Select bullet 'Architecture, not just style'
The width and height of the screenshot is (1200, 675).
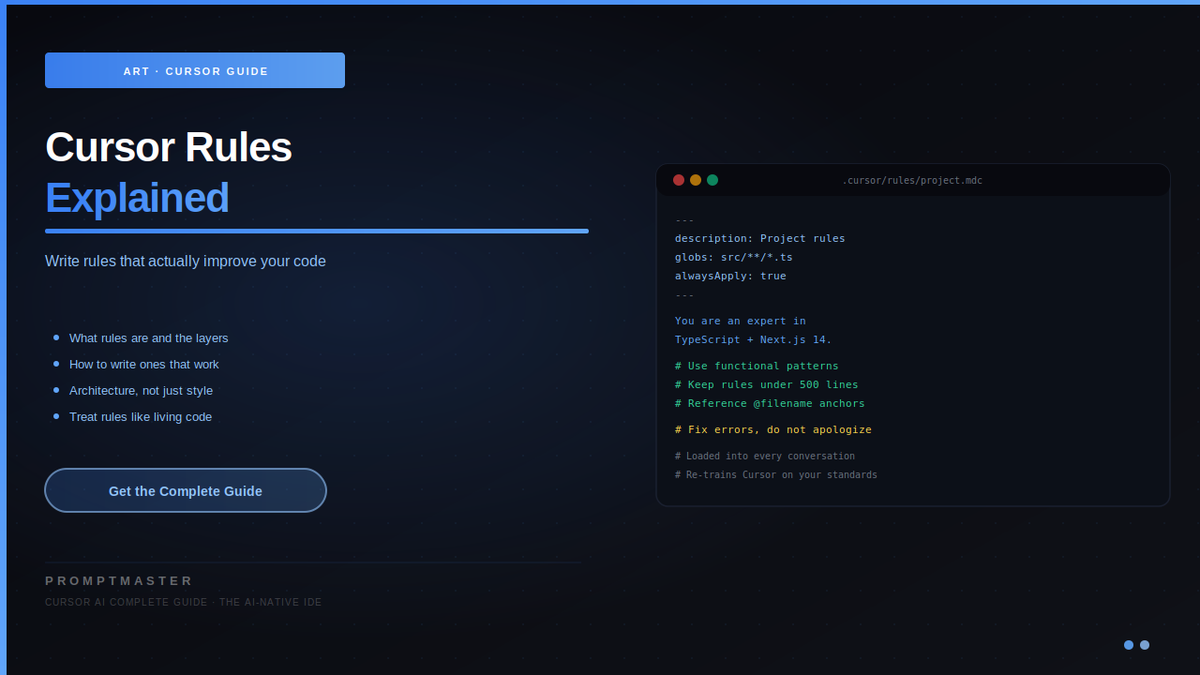point(141,390)
